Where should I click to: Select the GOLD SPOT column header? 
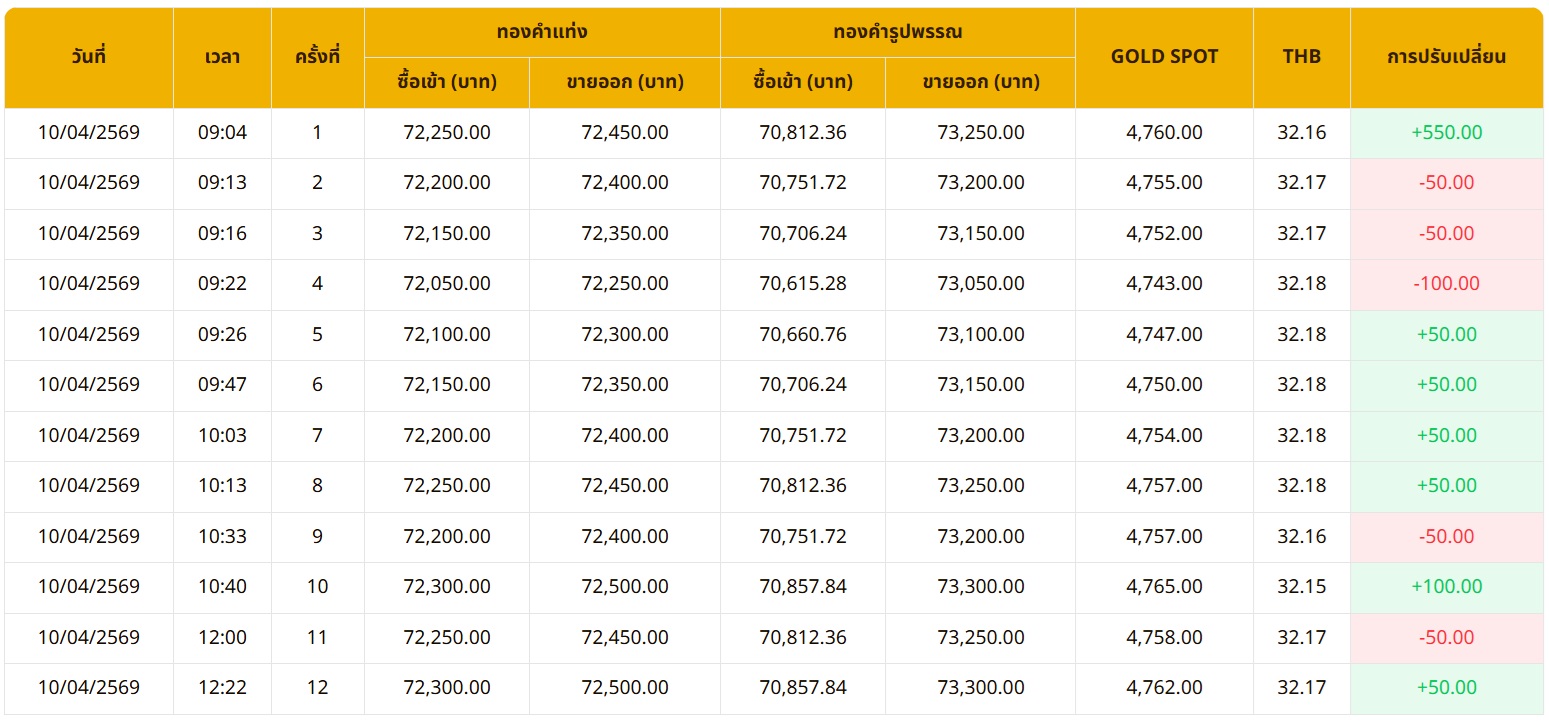point(1164,57)
